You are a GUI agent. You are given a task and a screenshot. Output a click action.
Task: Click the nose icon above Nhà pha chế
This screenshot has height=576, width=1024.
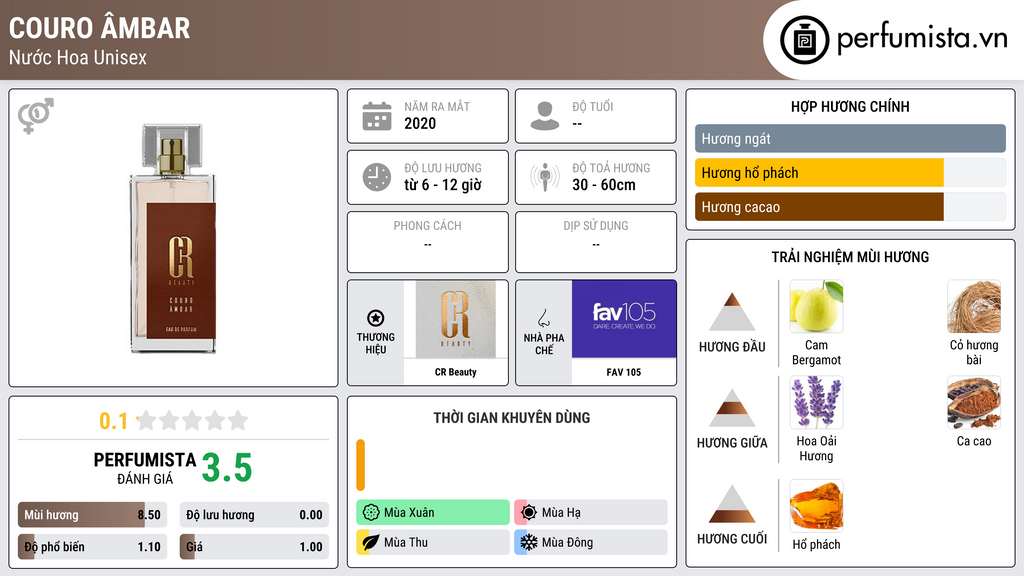543,318
